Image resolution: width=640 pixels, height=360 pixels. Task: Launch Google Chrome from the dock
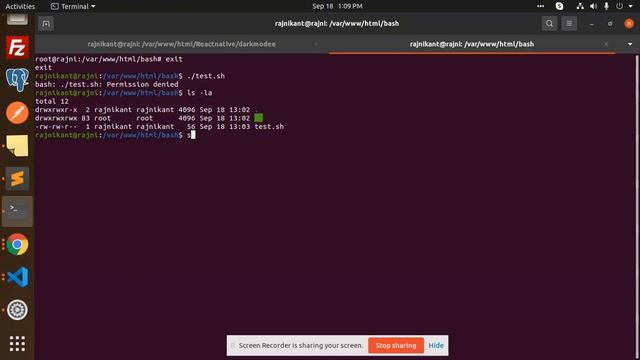17,244
